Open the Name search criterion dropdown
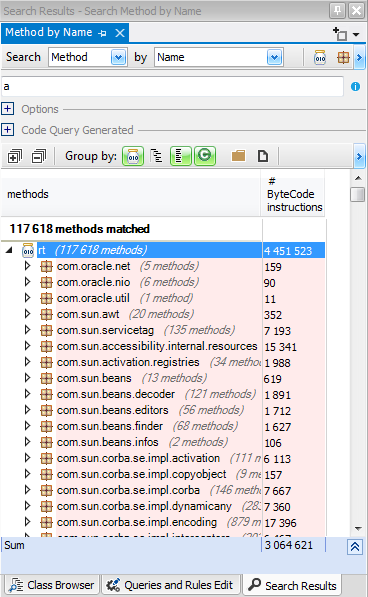This screenshot has height=597, width=368. point(274,57)
